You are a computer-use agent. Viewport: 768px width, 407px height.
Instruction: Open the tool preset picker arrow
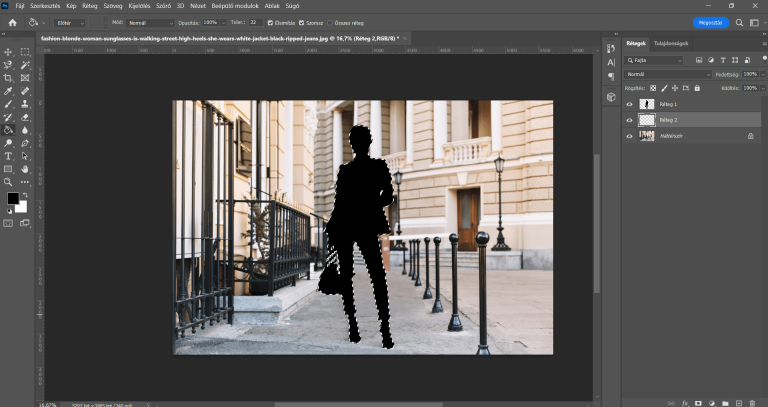pos(44,23)
